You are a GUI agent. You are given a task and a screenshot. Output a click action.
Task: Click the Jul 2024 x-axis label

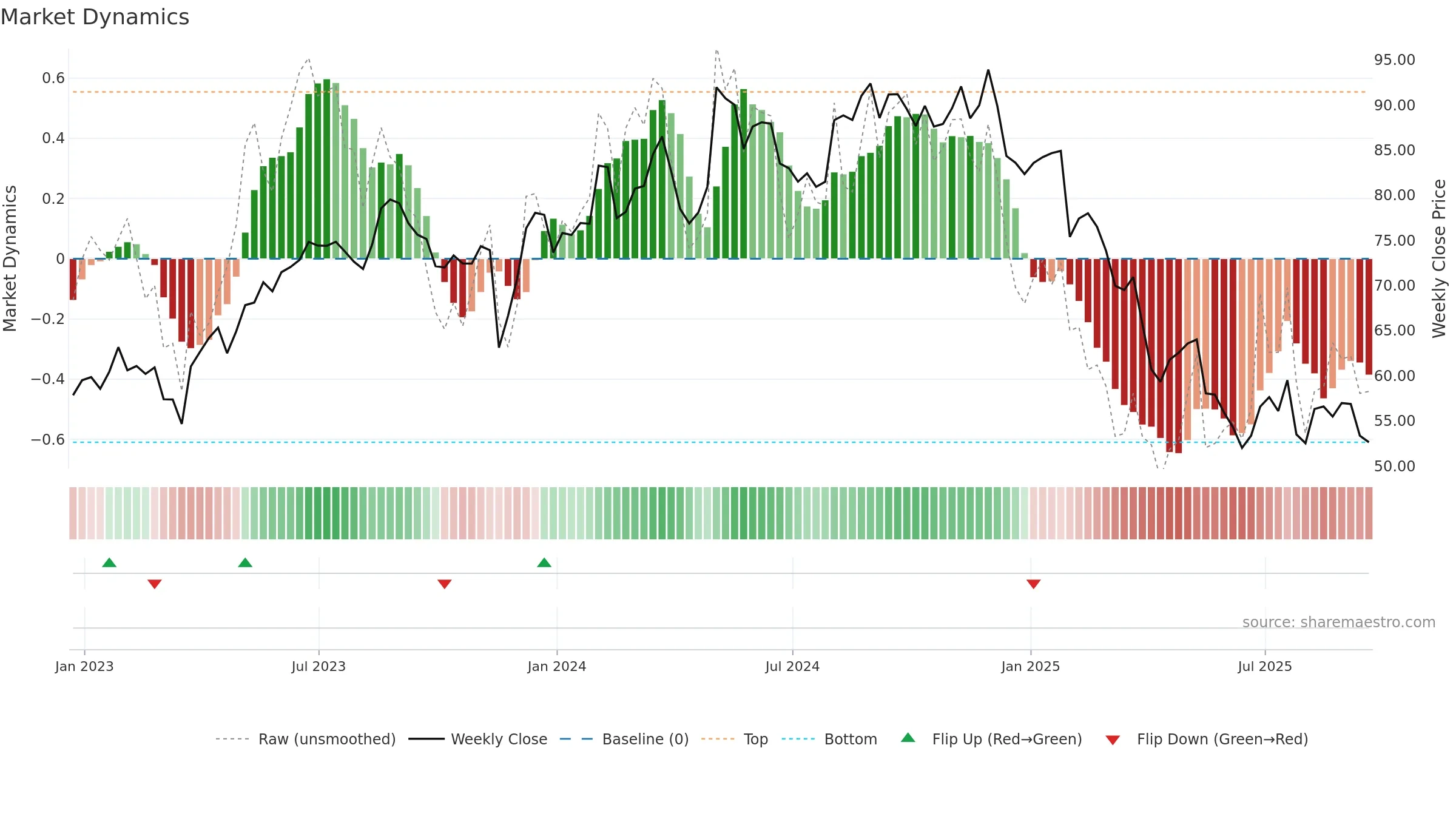792,666
